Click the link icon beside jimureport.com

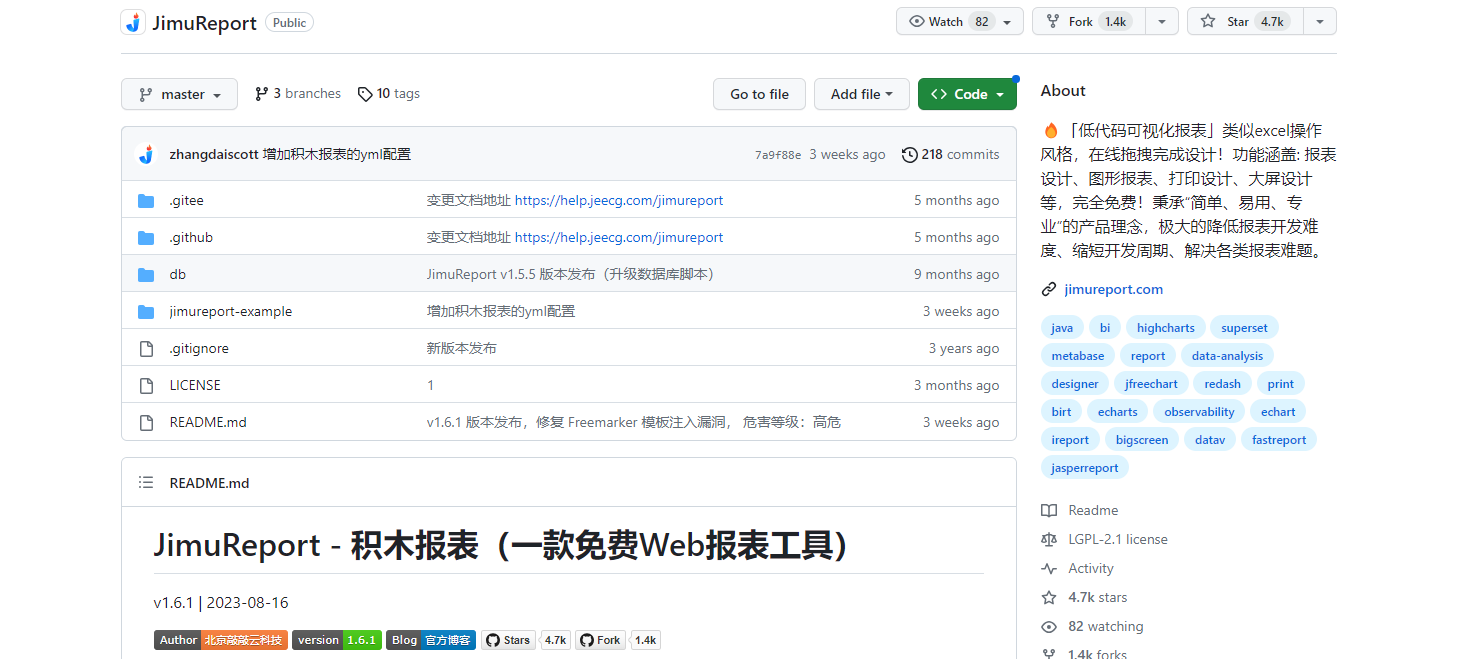pyautogui.click(x=1049, y=290)
